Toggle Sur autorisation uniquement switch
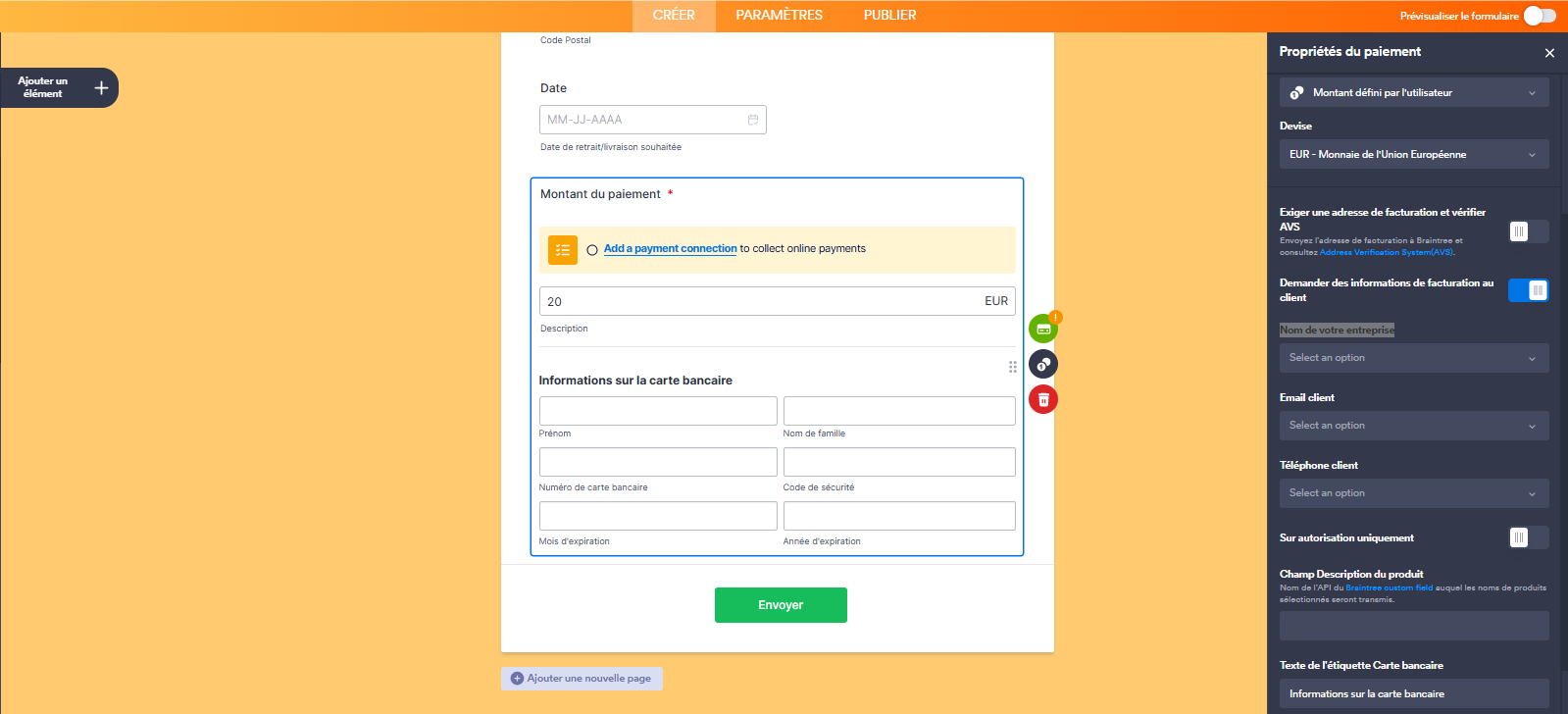Screen dimensions: 1568x714 pos(1528,537)
